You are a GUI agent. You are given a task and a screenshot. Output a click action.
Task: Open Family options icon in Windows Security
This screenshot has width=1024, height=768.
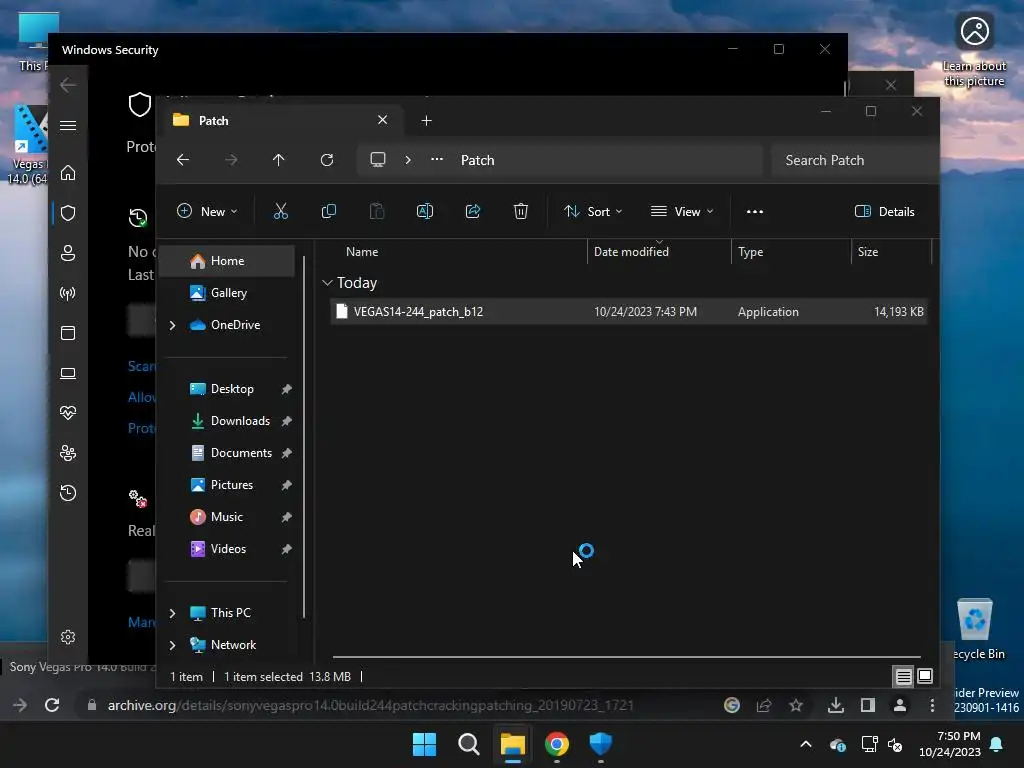pos(68,453)
